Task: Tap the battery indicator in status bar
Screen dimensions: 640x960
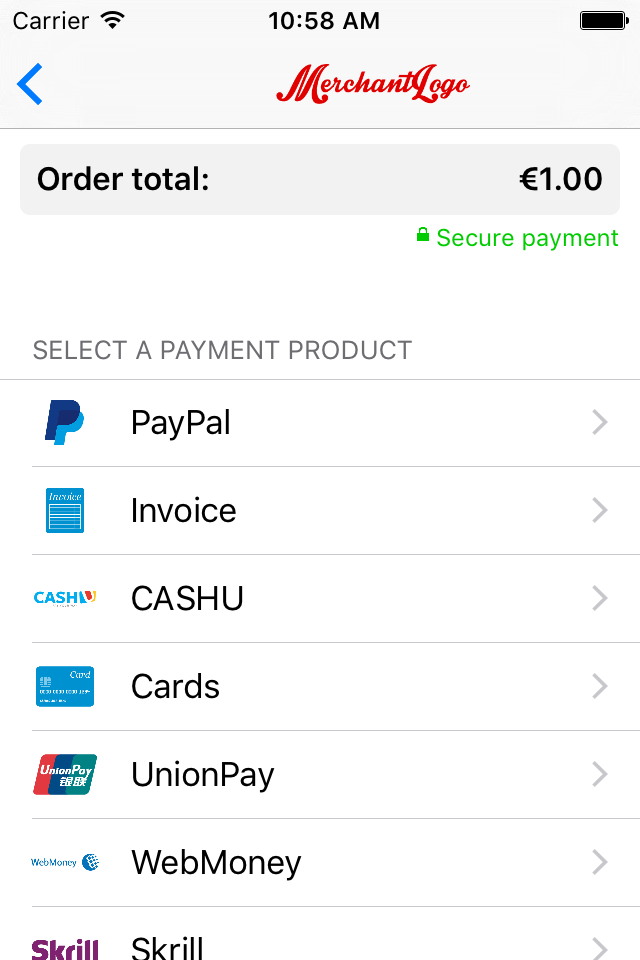Action: (x=602, y=20)
